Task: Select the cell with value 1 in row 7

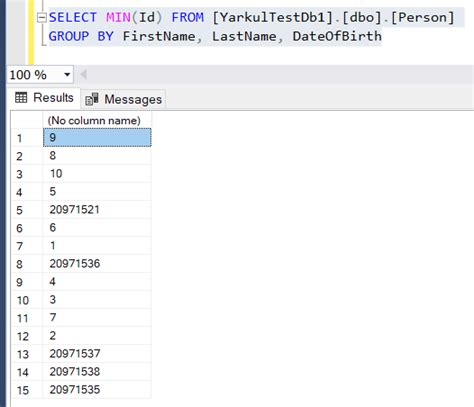Action: 97,245
